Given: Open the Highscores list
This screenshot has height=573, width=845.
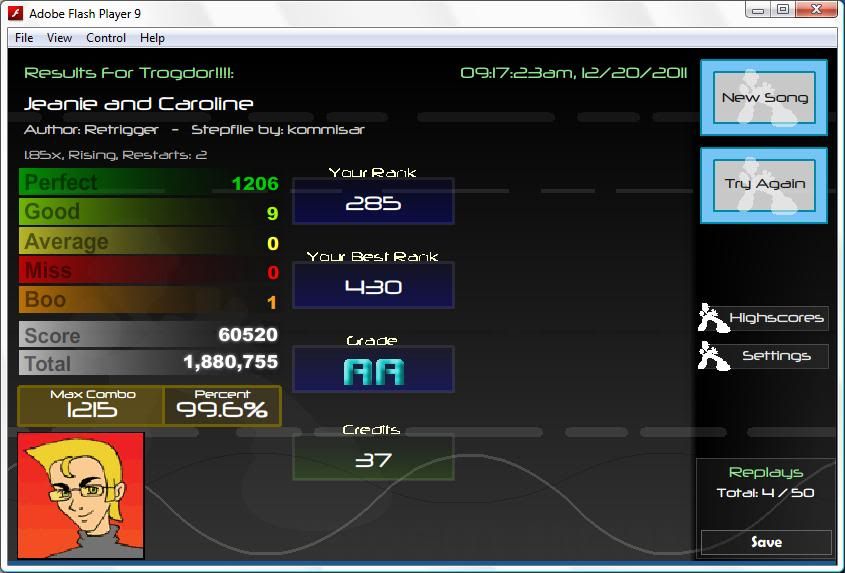Looking at the screenshot, I should point(776,318).
